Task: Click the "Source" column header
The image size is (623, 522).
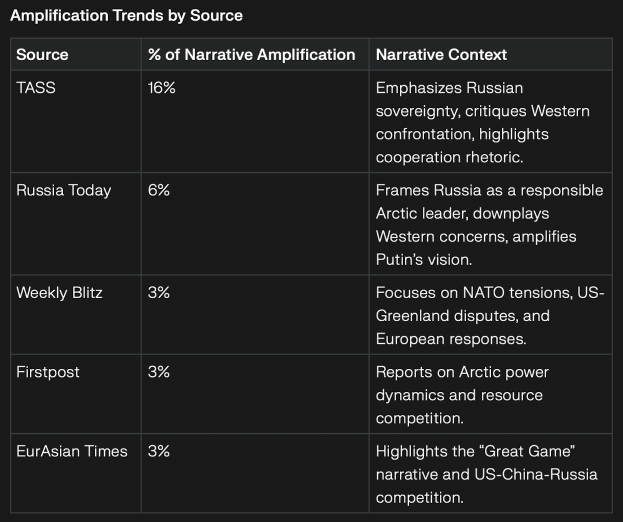Action: point(42,55)
